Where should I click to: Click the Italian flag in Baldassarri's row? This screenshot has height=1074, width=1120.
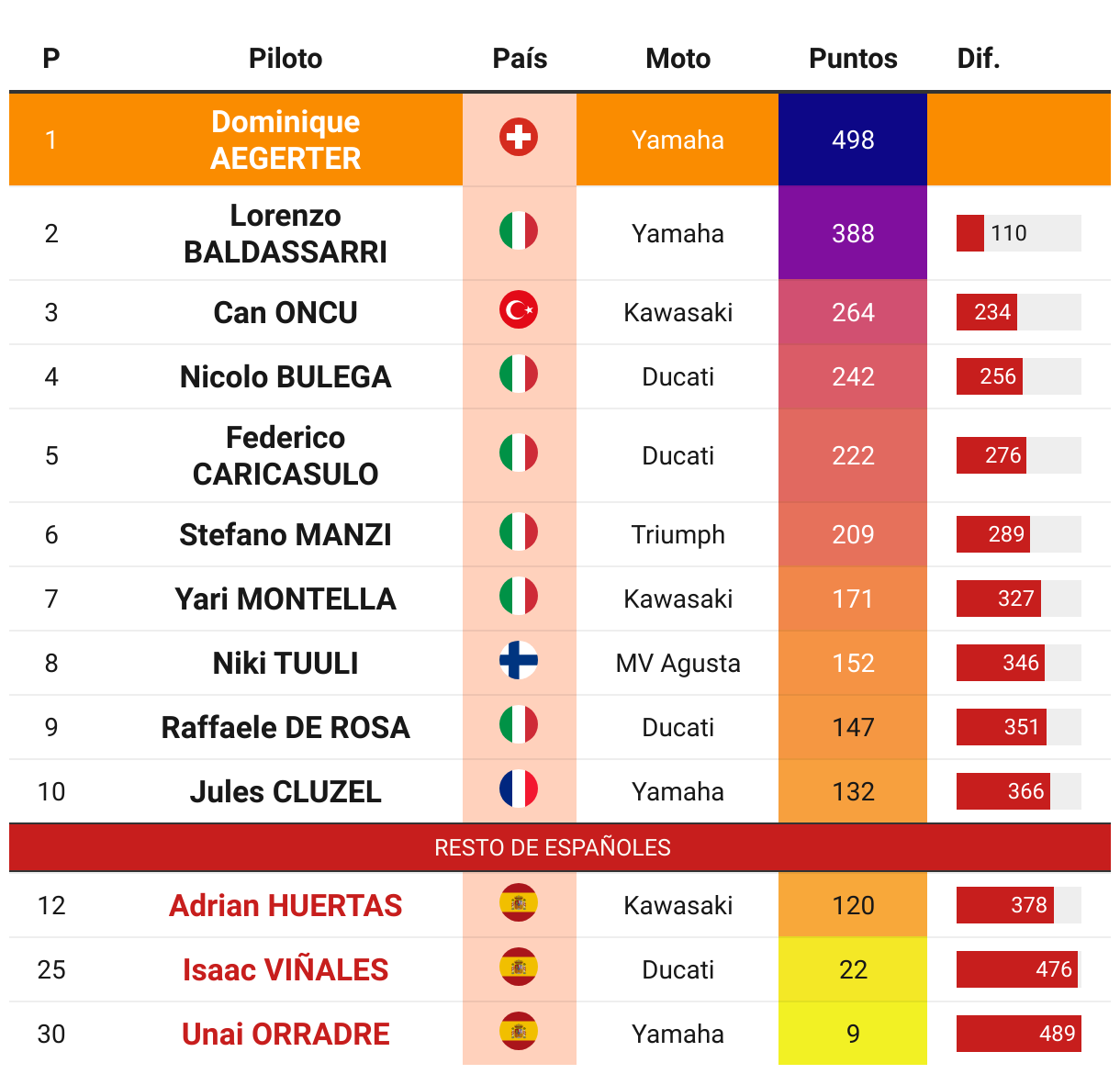(519, 231)
